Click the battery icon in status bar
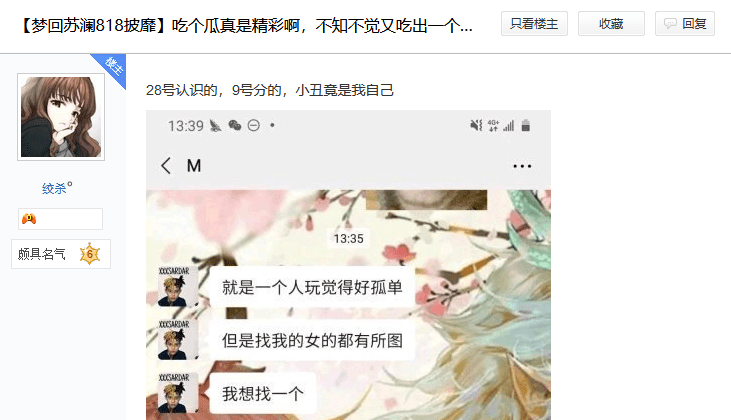Image resolution: width=731 pixels, height=420 pixels. click(x=525, y=125)
